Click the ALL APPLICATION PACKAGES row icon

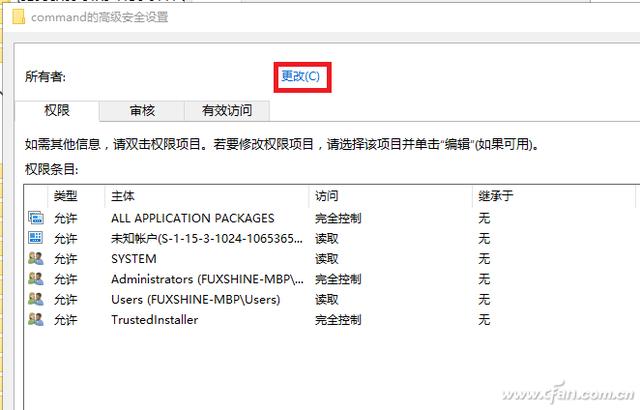pyautogui.click(x=36, y=218)
